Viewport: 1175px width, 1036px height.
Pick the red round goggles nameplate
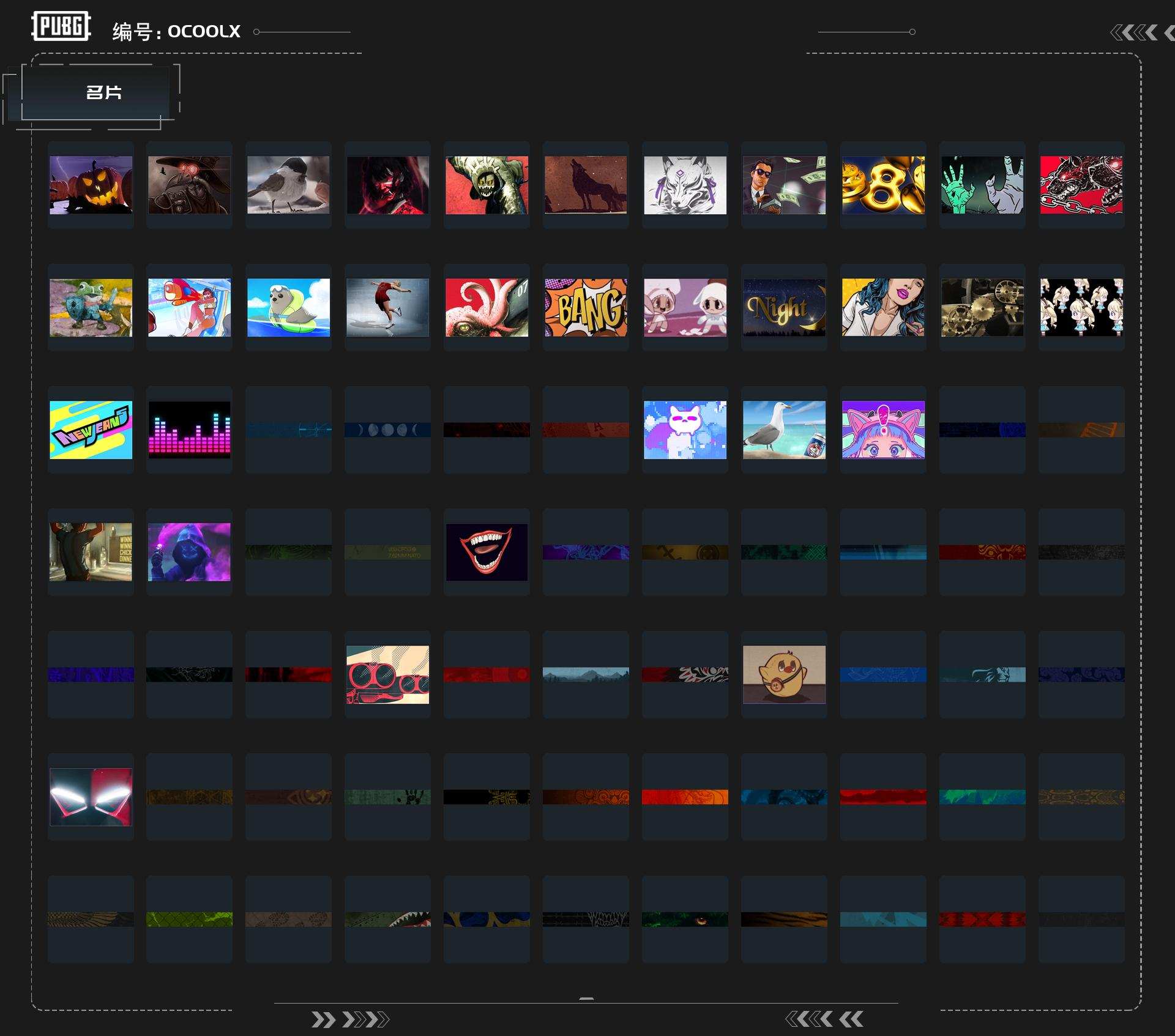tap(387, 674)
